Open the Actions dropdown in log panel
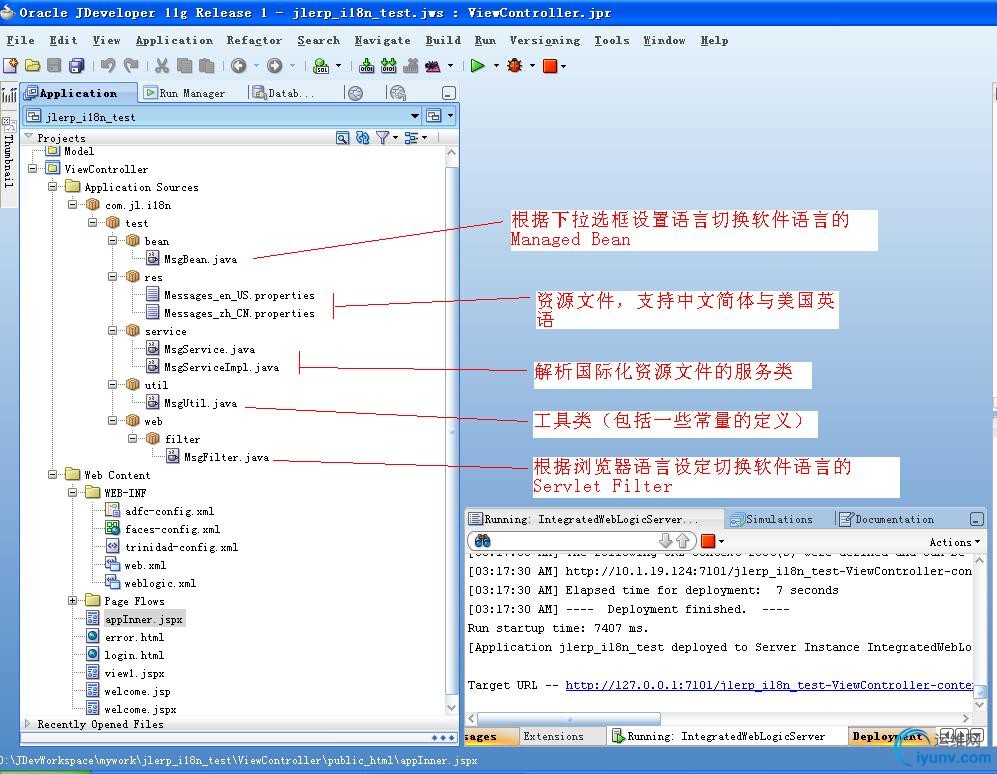The height and width of the screenshot is (774, 997). (x=954, y=542)
